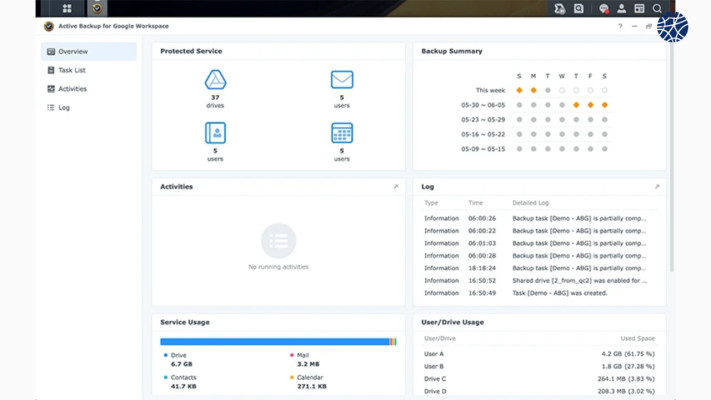Select log entry at 06:00:28

(539, 256)
